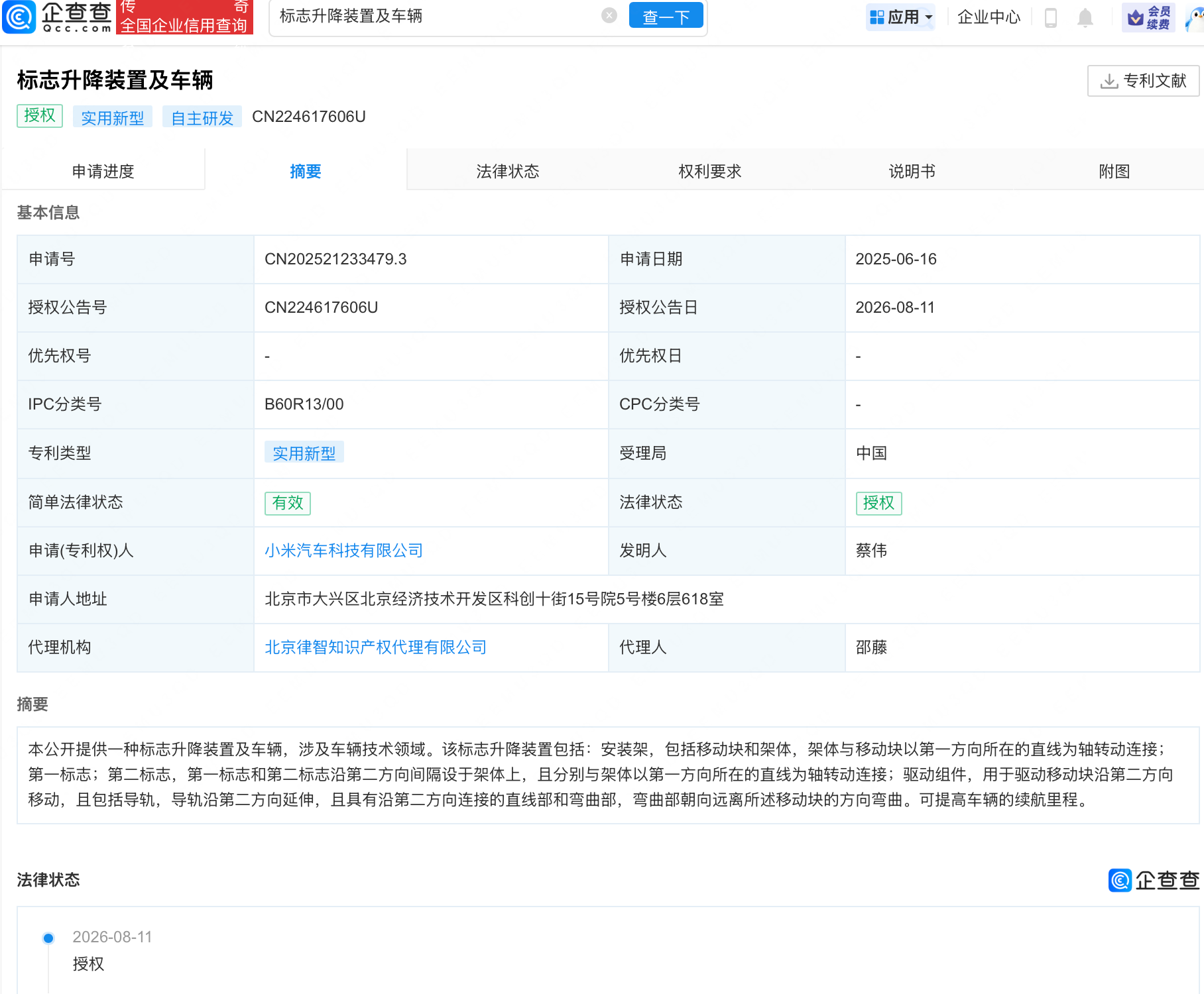1204x994 pixels.
Task: Click the 授权 legal status badge in table
Action: (878, 503)
